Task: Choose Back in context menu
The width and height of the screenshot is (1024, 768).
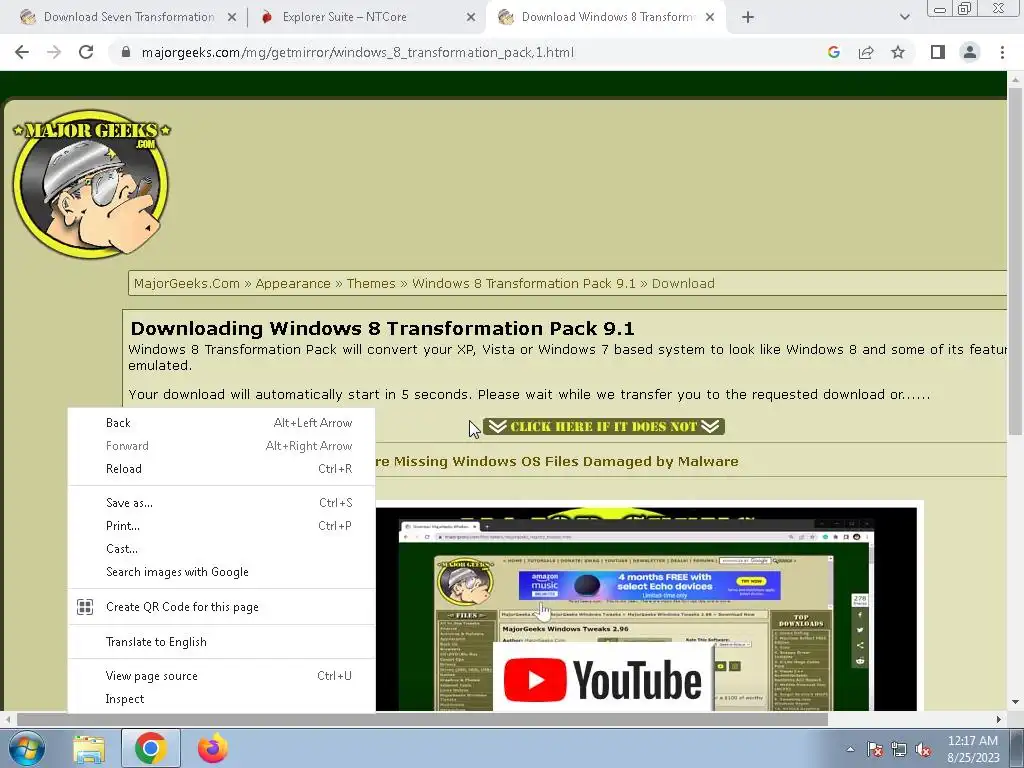Action: (x=221, y=423)
